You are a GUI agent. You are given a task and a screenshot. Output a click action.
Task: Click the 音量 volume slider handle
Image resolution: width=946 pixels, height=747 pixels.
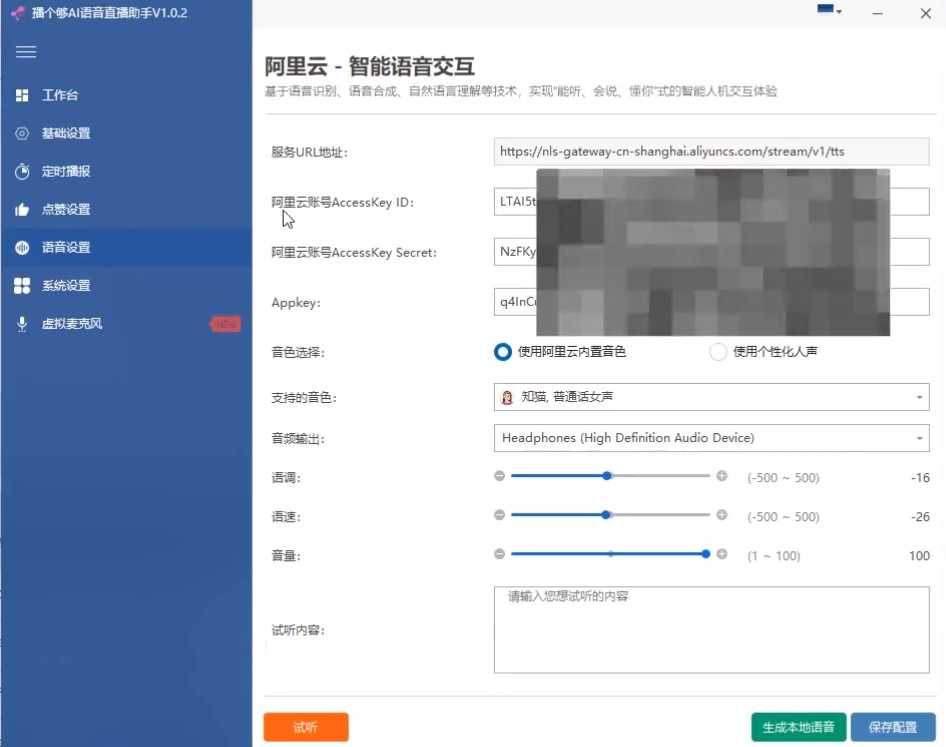[706, 554]
